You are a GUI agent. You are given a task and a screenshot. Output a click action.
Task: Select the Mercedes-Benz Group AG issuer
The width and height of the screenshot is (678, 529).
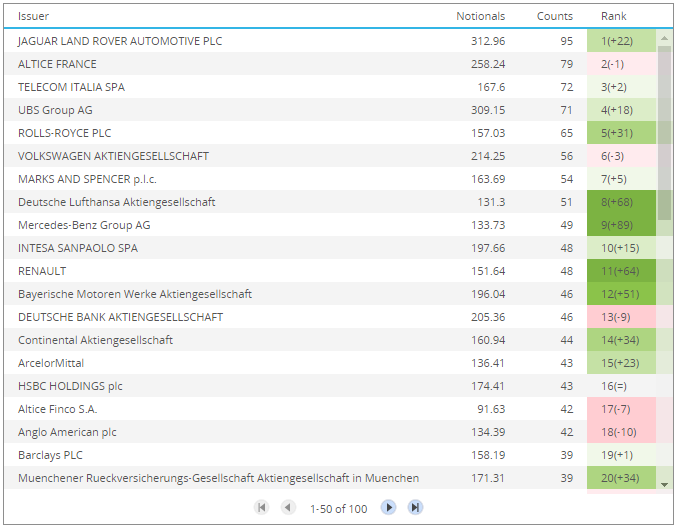[84, 225]
